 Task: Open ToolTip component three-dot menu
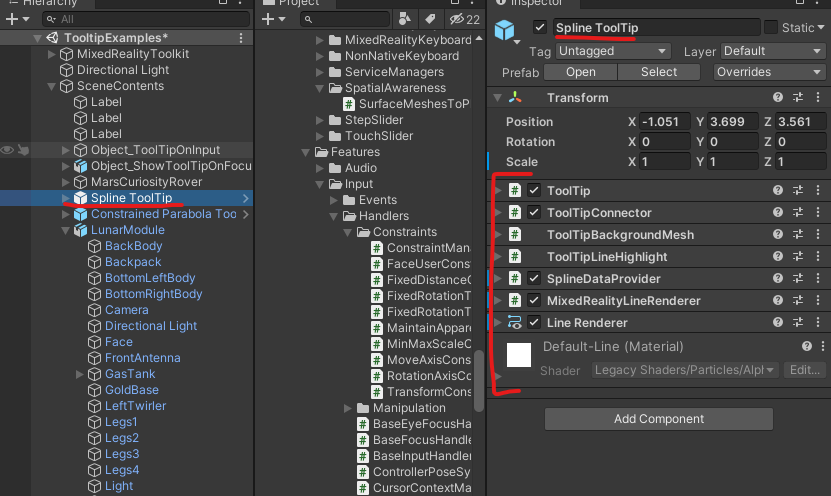818,190
